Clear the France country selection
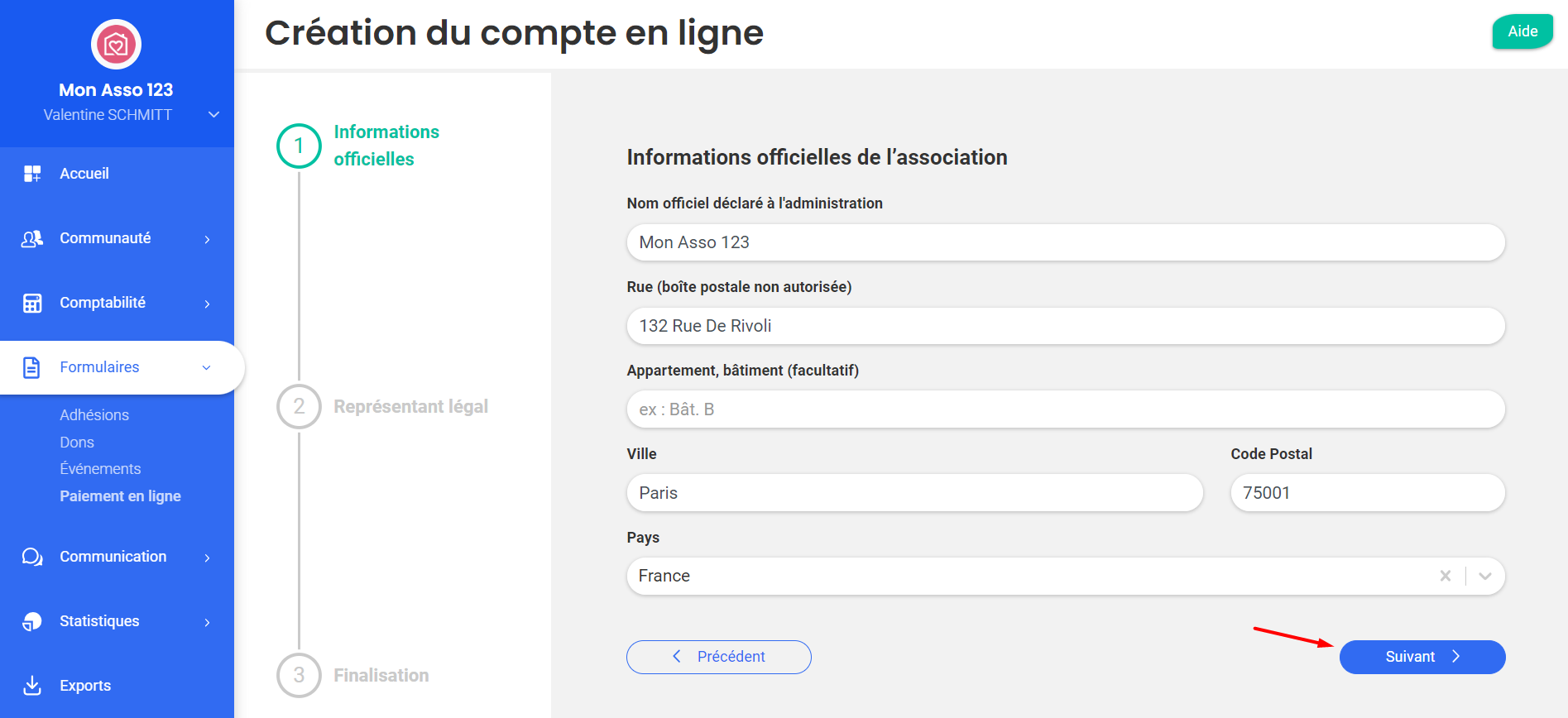The width and height of the screenshot is (1568, 718). 1445,576
